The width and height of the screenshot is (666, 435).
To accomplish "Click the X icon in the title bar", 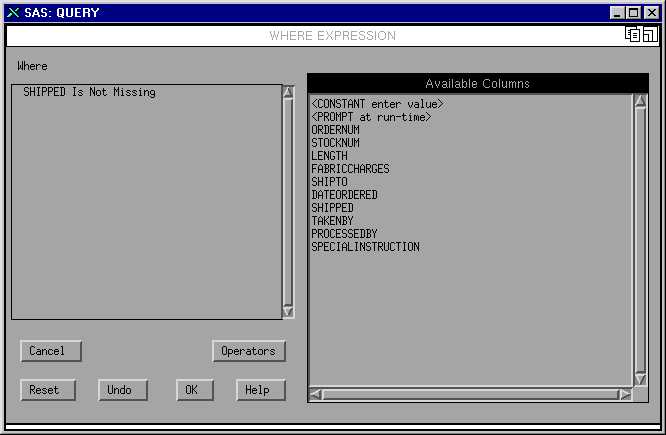I will [12, 12].
